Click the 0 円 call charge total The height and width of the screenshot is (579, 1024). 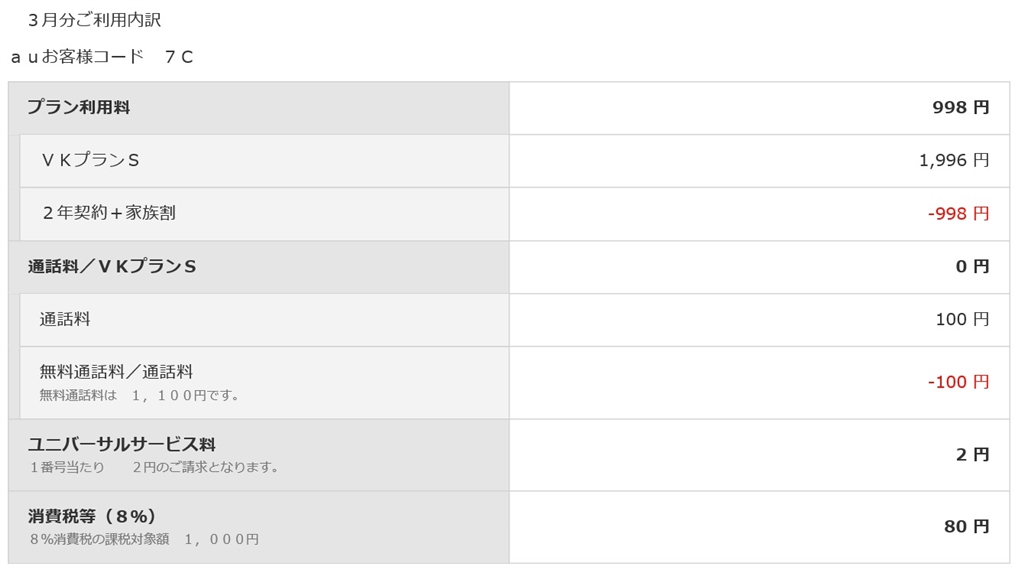(972, 267)
